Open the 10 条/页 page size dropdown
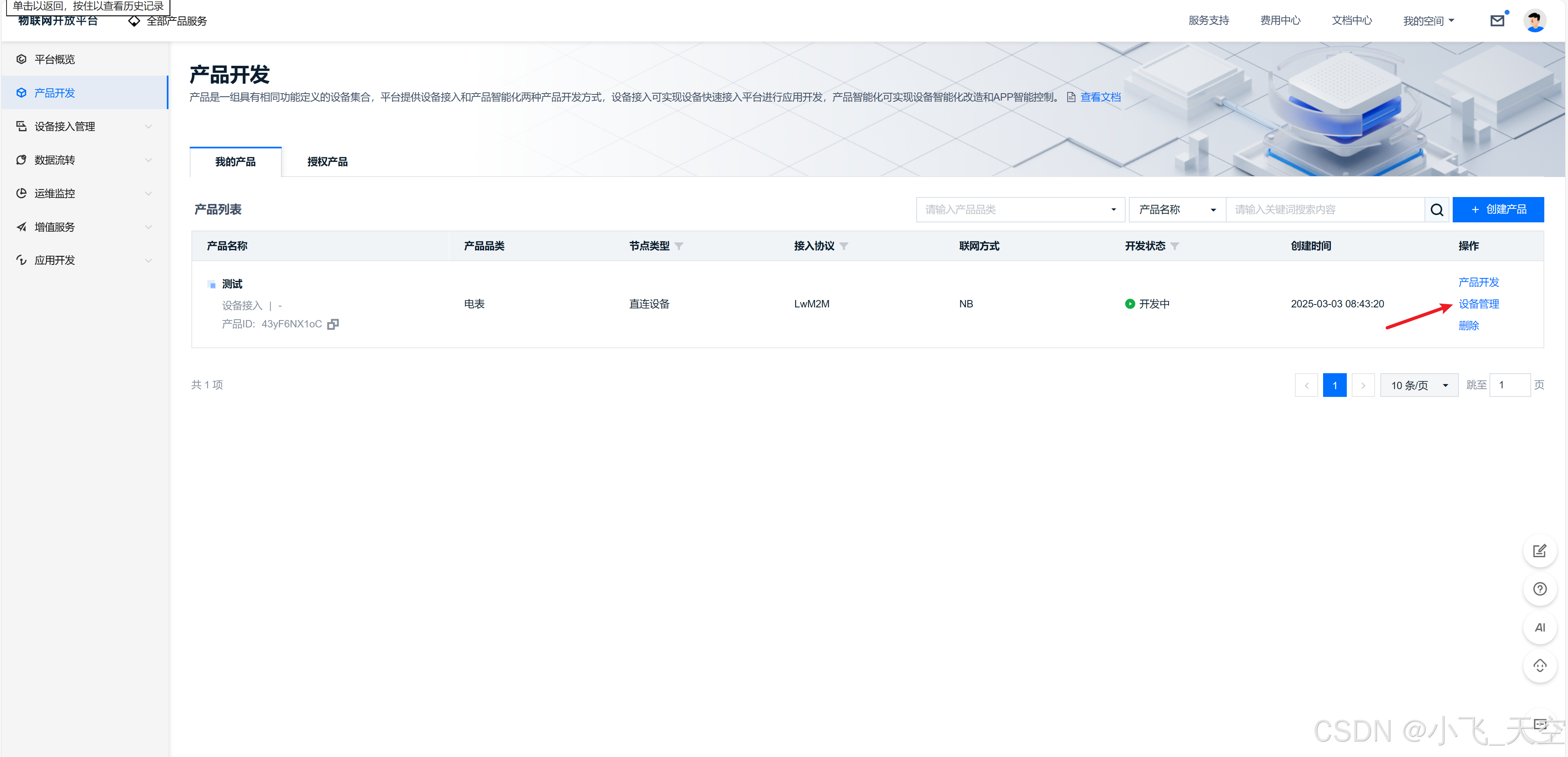 1418,385
